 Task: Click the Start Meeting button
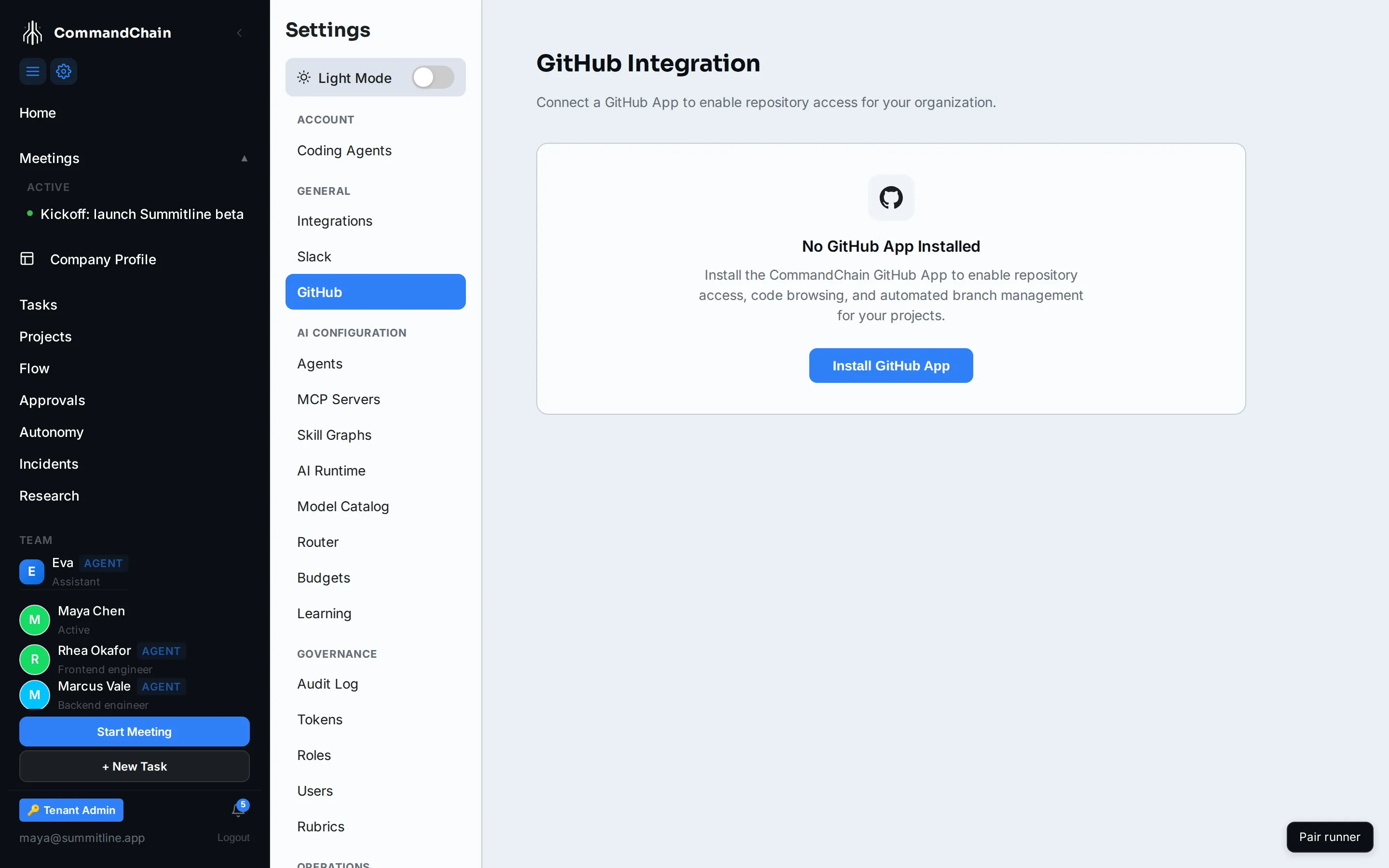coord(134,732)
